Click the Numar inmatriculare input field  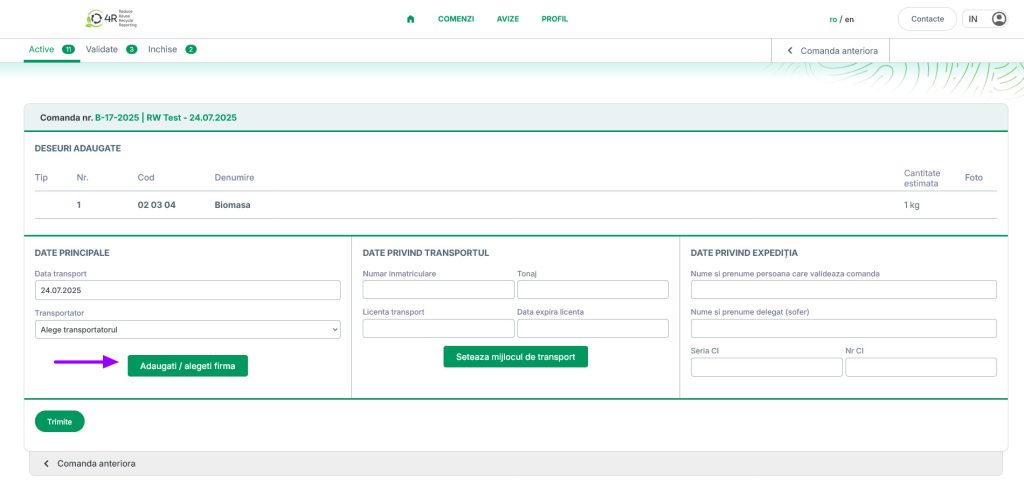438,290
